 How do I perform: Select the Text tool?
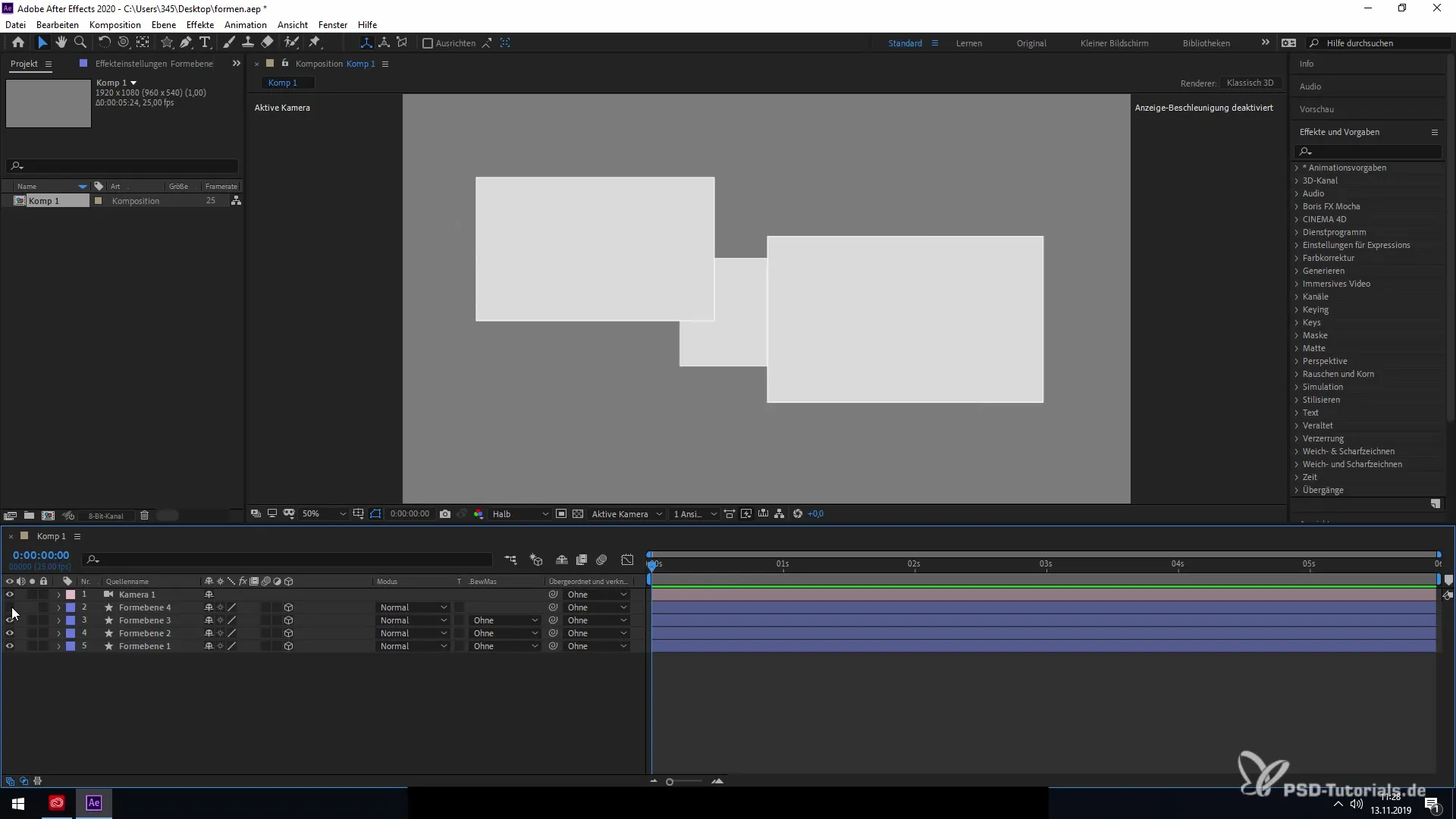(205, 43)
